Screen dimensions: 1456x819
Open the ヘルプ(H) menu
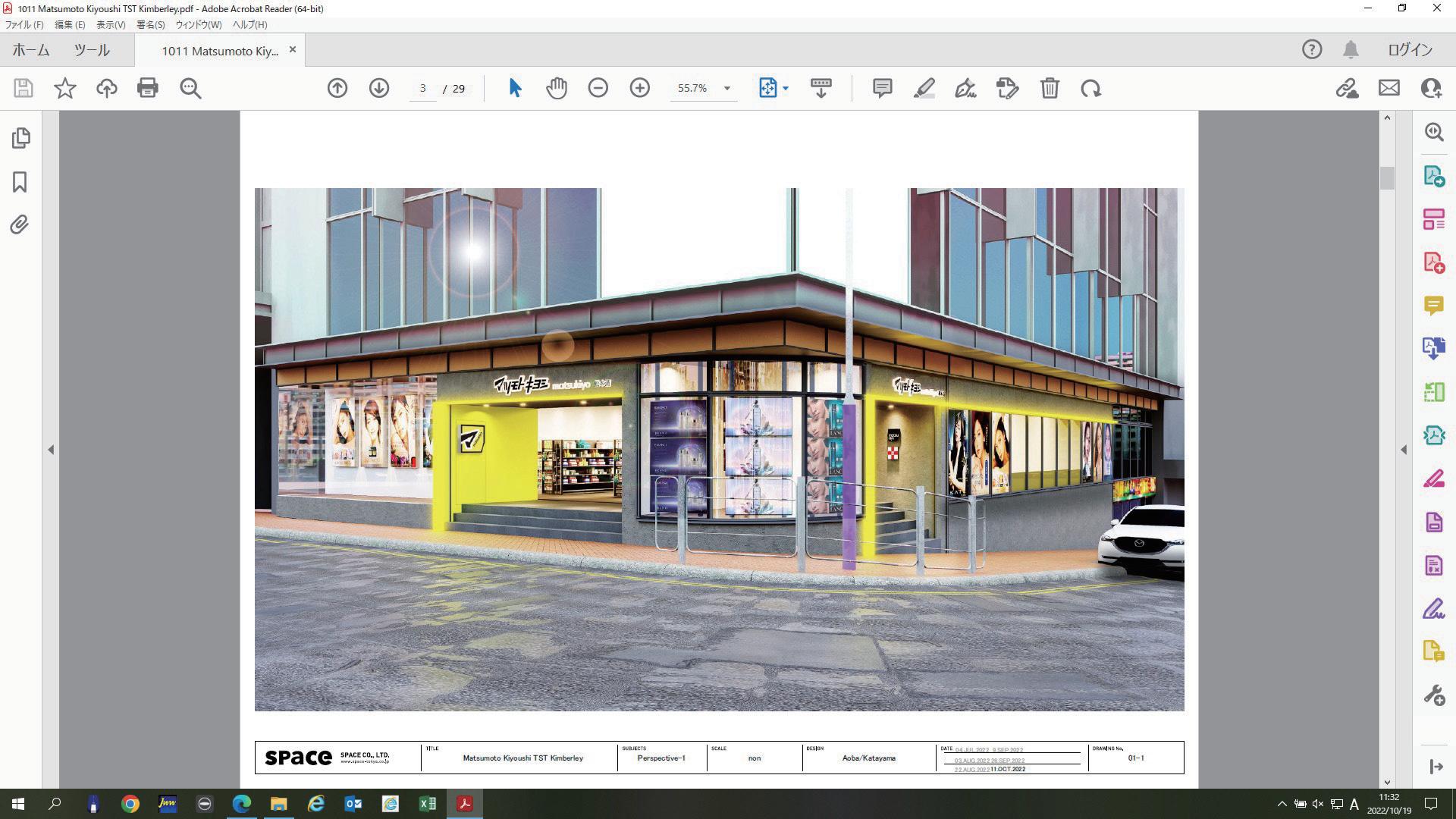coord(249,24)
